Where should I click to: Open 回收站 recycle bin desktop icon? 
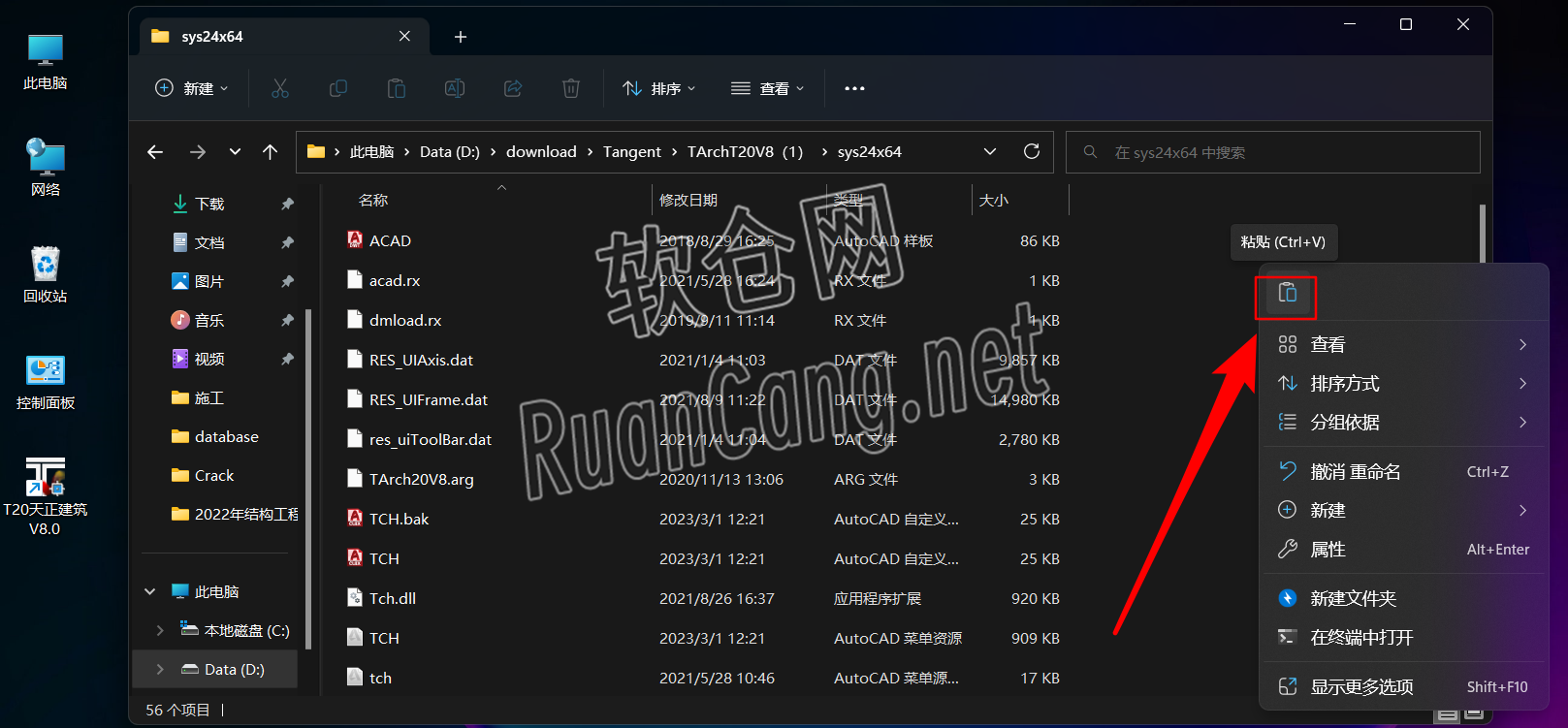coord(46,274)
